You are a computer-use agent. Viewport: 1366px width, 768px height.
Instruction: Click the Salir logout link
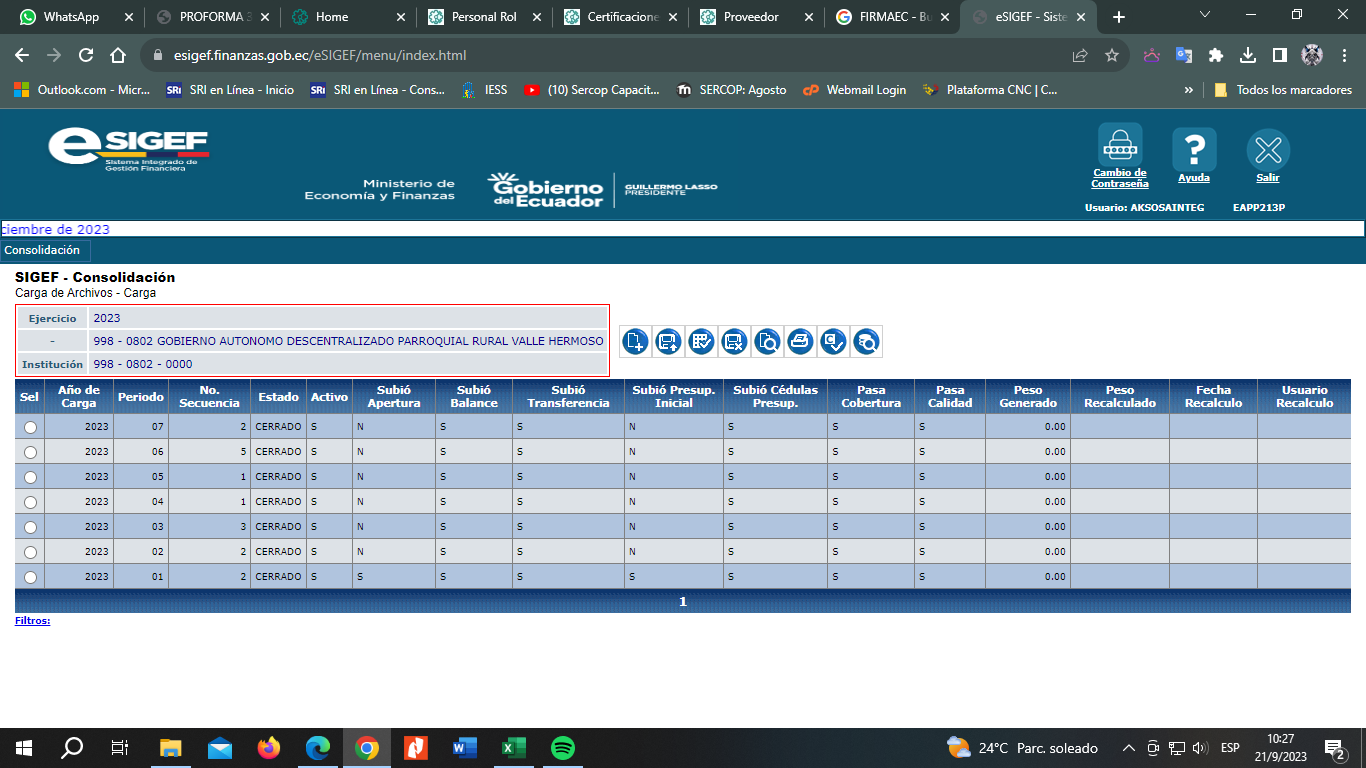(x=1267, y=178)
